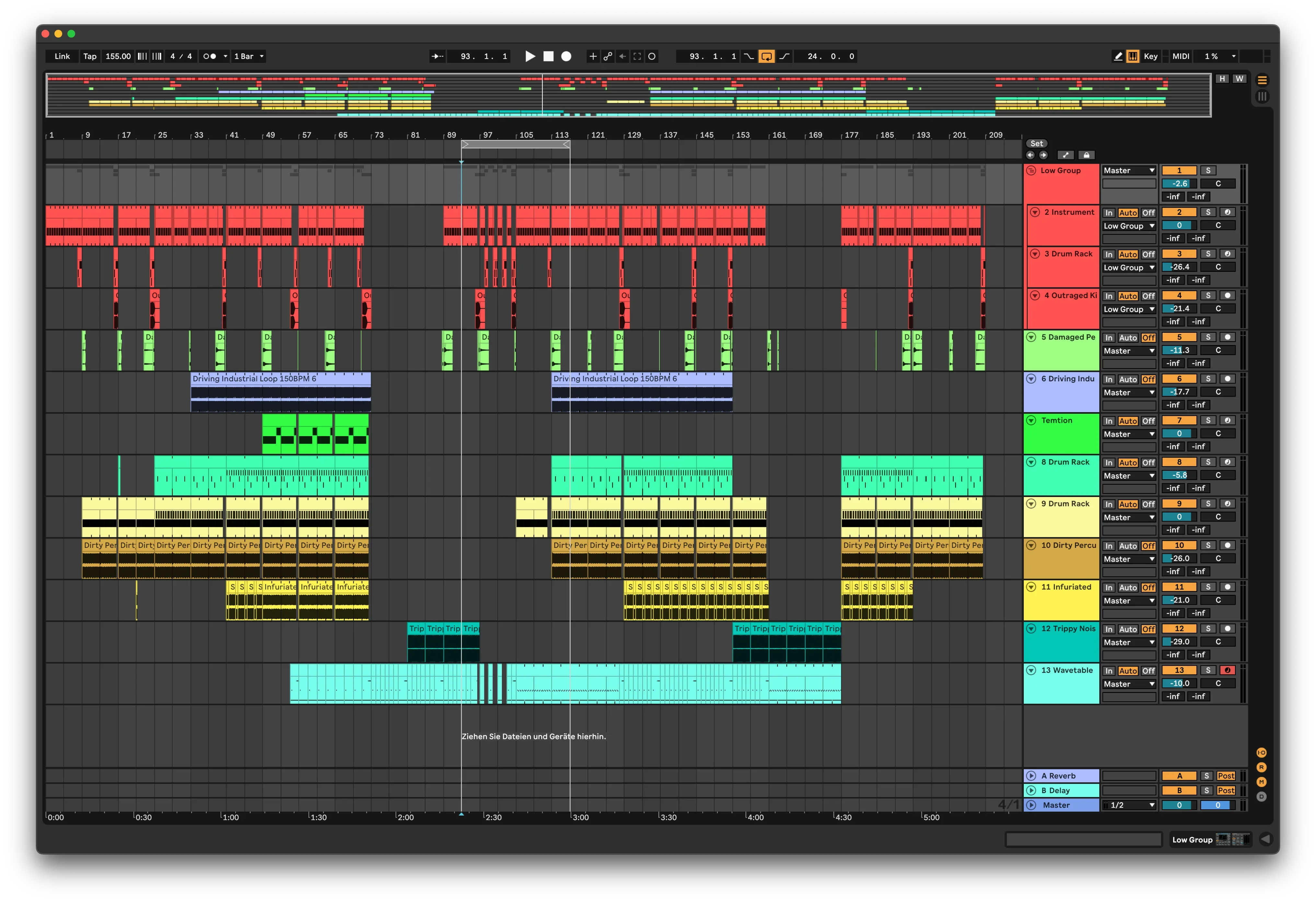1316x902 pixels.
Task: Switch to Session View icon
Action: click(x=1262, y=96)
